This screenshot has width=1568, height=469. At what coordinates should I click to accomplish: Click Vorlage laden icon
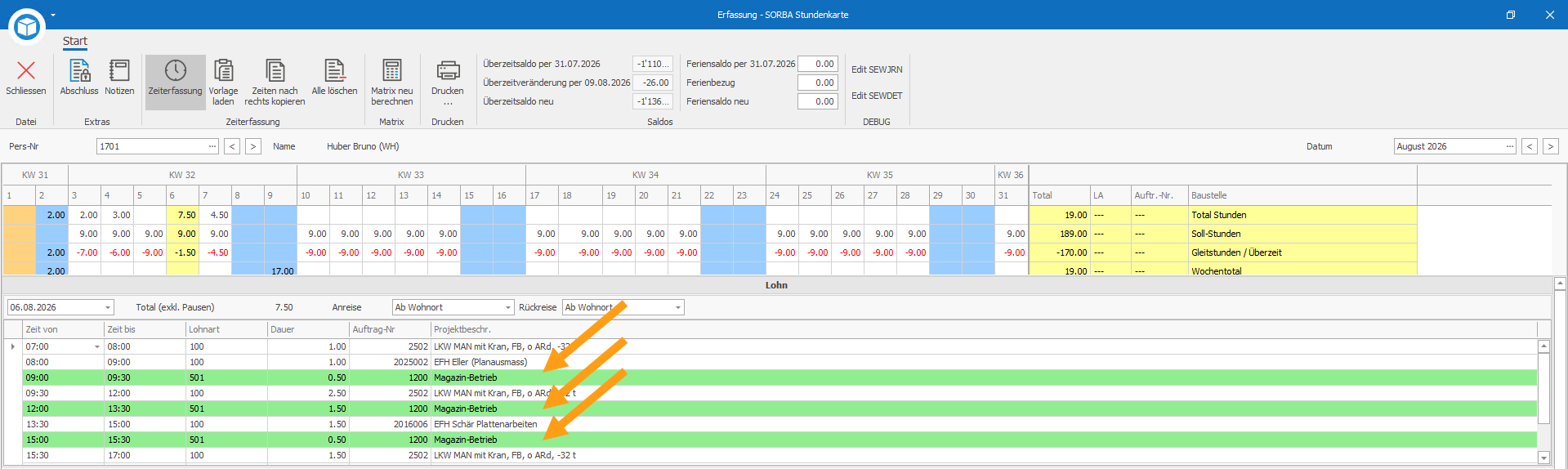click(x=223, y=71)
